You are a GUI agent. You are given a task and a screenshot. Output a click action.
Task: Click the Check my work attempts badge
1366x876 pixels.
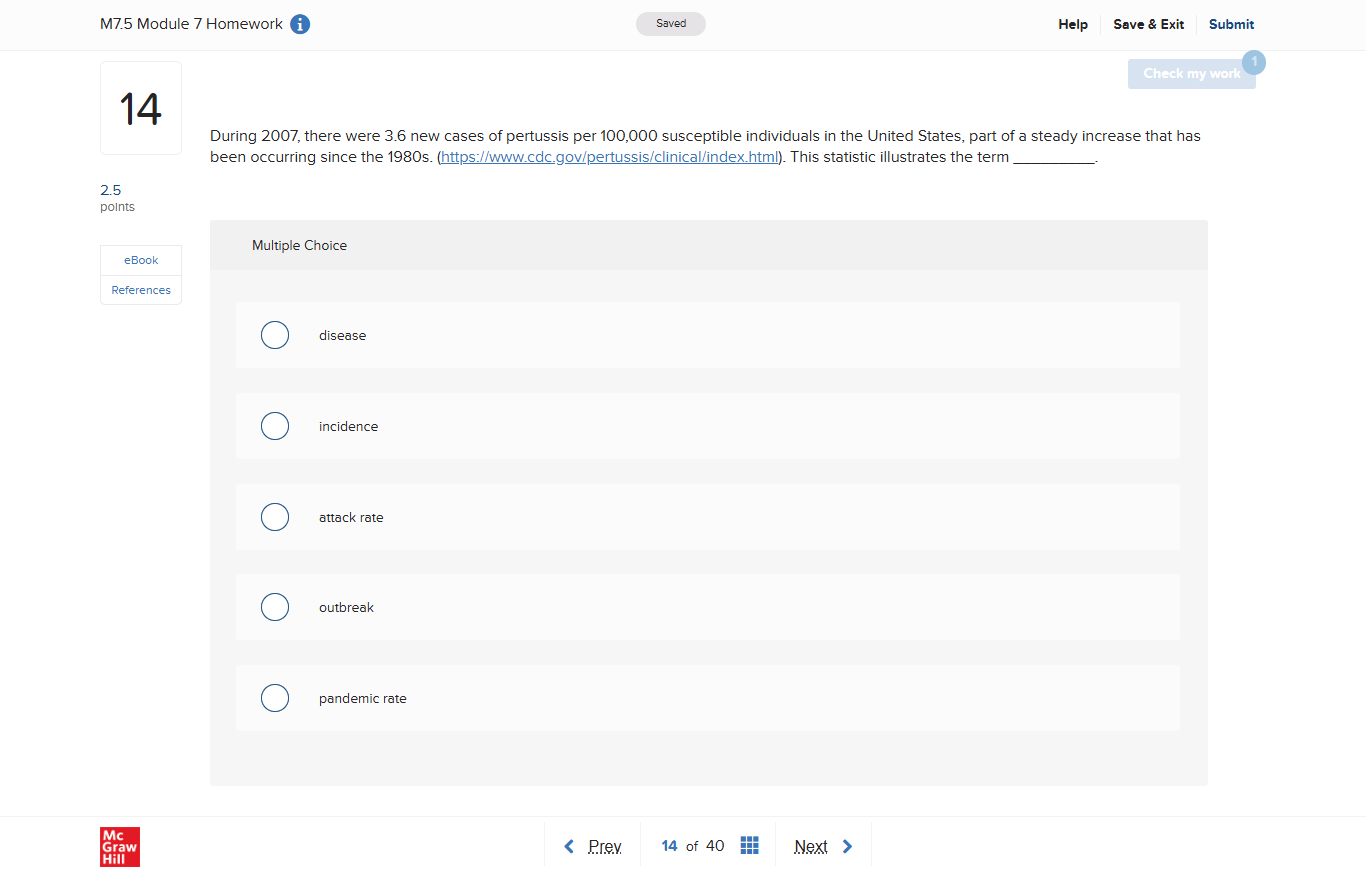pyautogui.click(x=1254, y=62)
